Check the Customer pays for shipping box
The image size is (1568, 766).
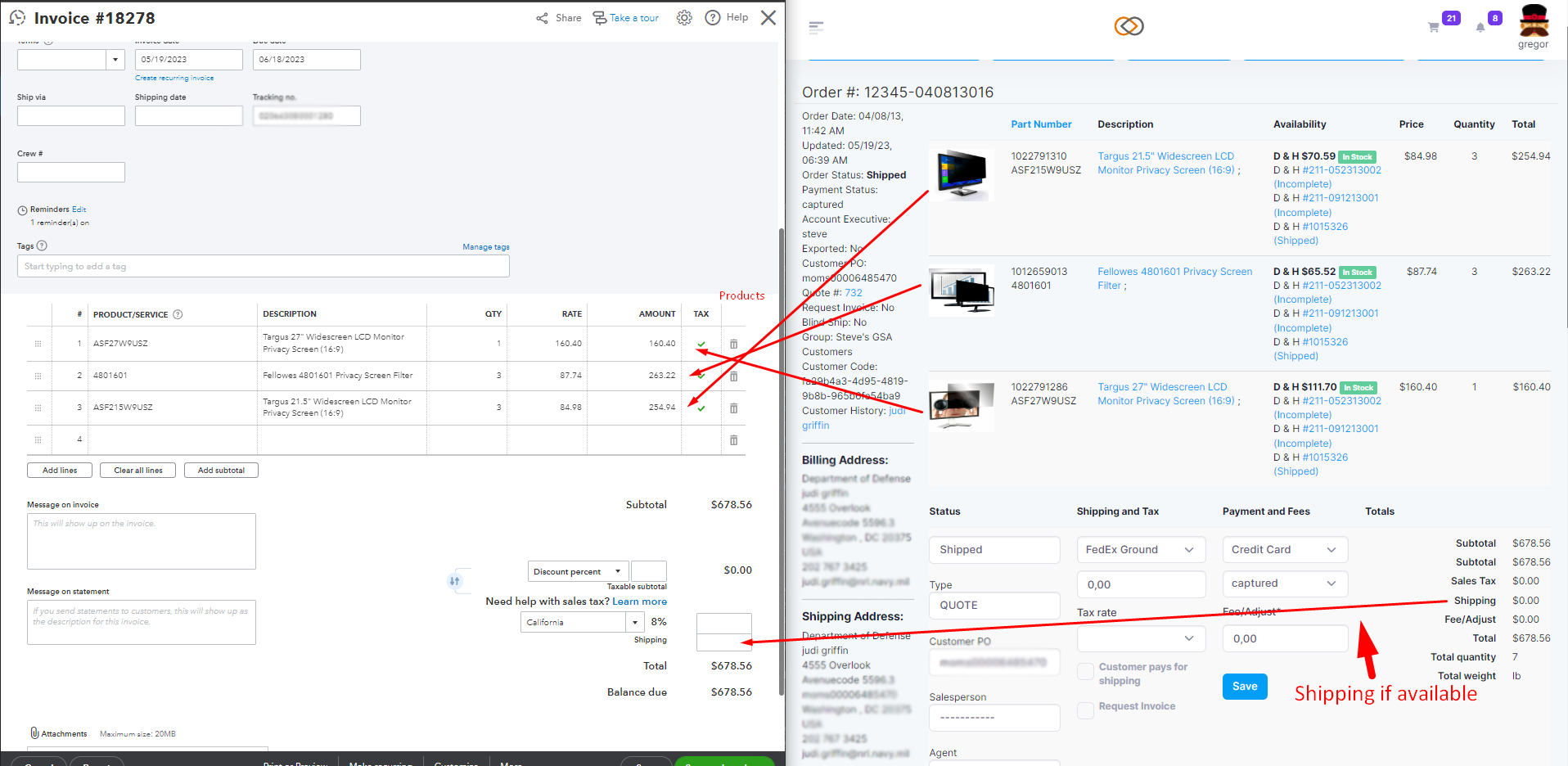(1085, 672)
